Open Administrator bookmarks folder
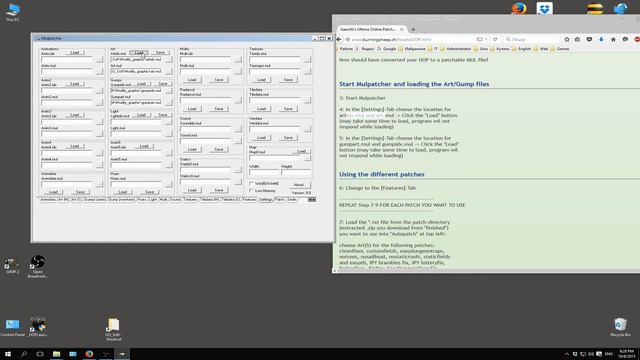 click(456, 49)
